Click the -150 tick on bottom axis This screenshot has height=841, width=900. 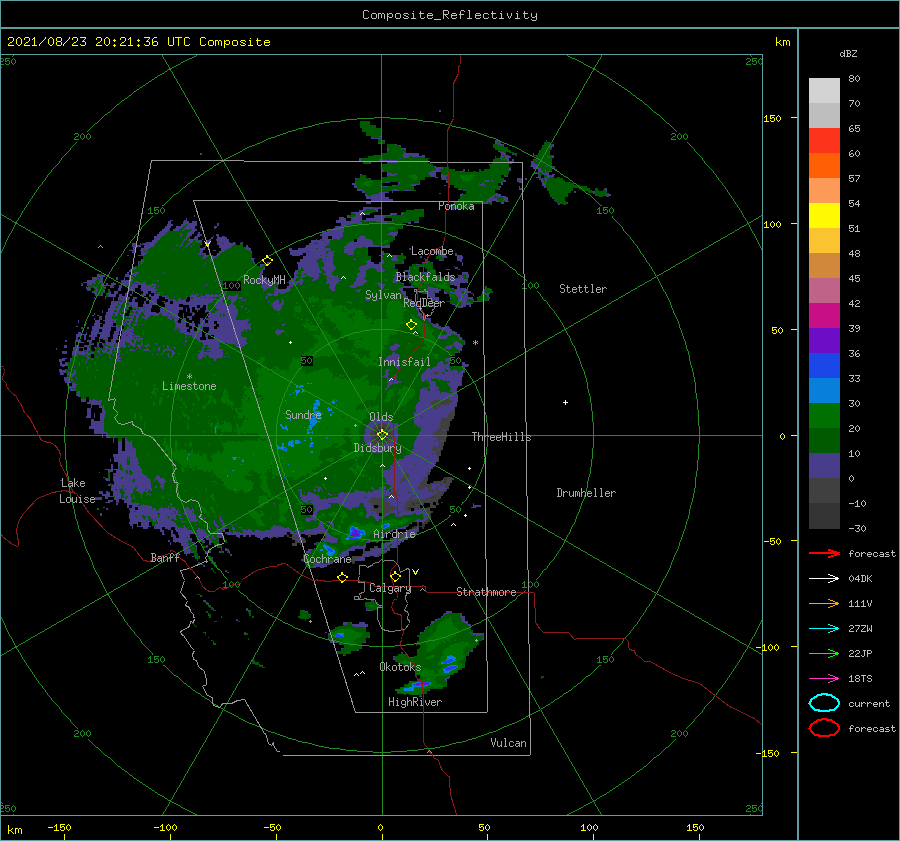tap(59, 827)
